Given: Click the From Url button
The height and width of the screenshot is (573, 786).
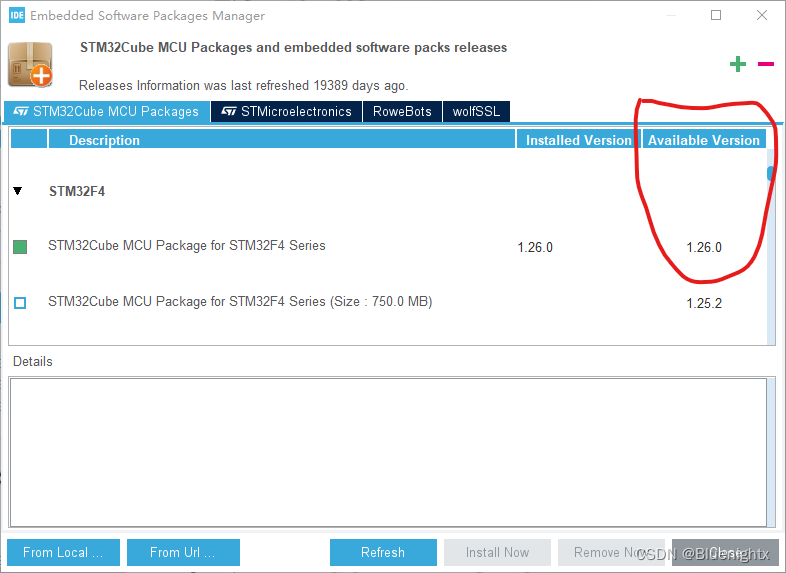Looking at the screenshot, I should 183,552.
